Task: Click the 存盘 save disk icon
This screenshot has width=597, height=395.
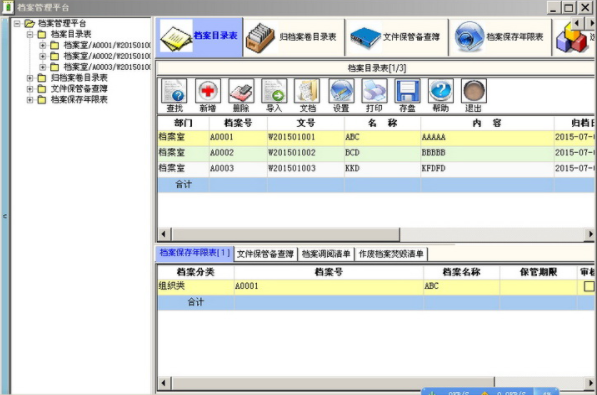Action: click(x=407, y=91)
